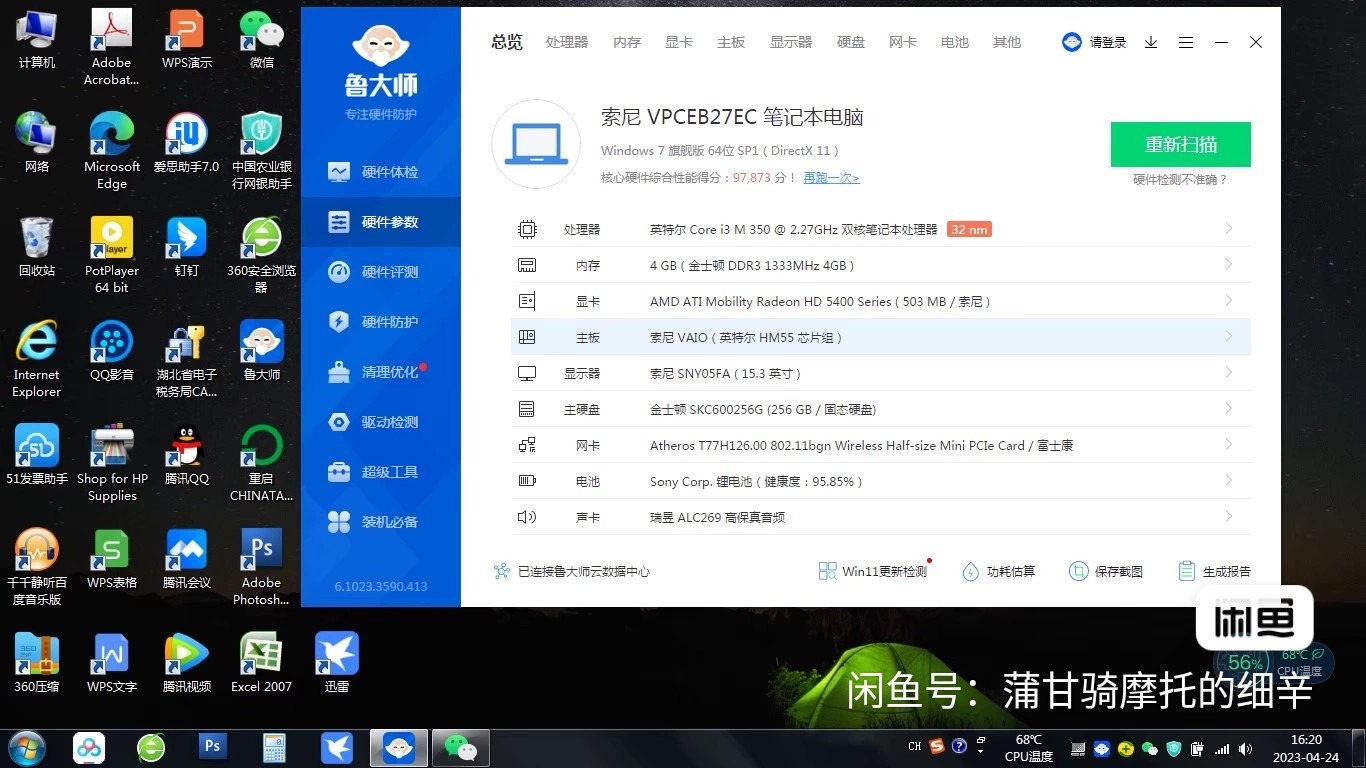The image size is (1366, 768).
Task: Switch to the 显卡 tab at top
Action: pos(679,42)
